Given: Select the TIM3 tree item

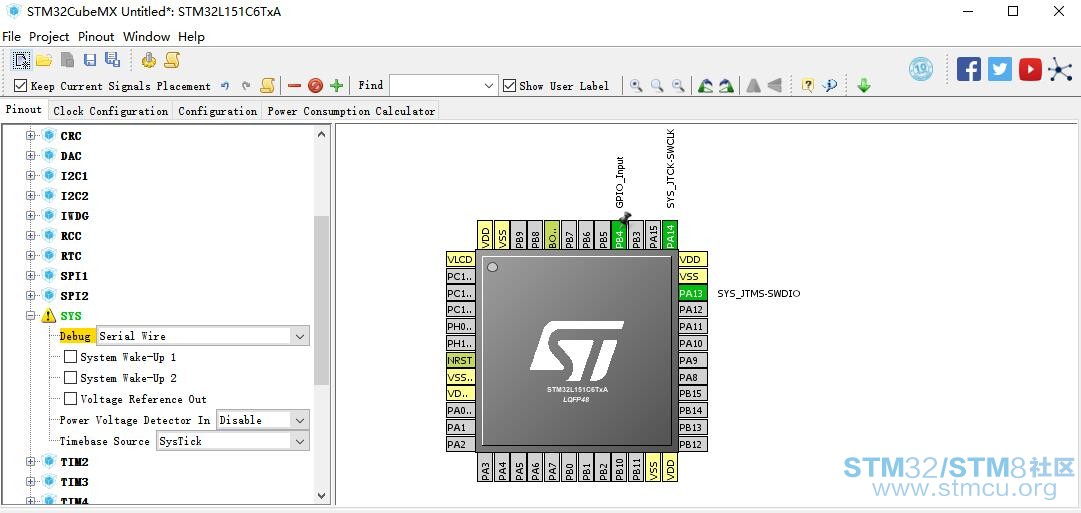Looking at the screenshot, I should [74, 482].
